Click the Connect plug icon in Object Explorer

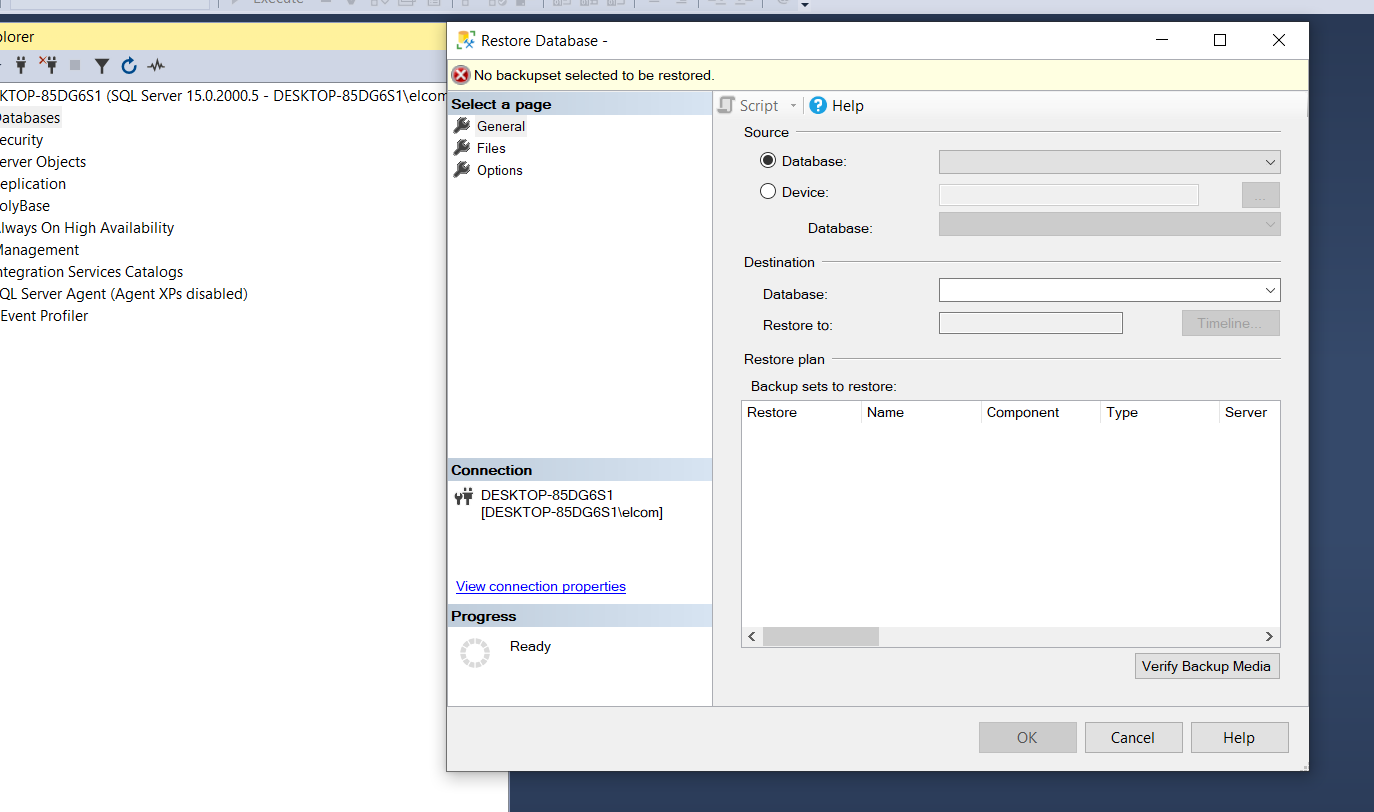tap(20, 66)
